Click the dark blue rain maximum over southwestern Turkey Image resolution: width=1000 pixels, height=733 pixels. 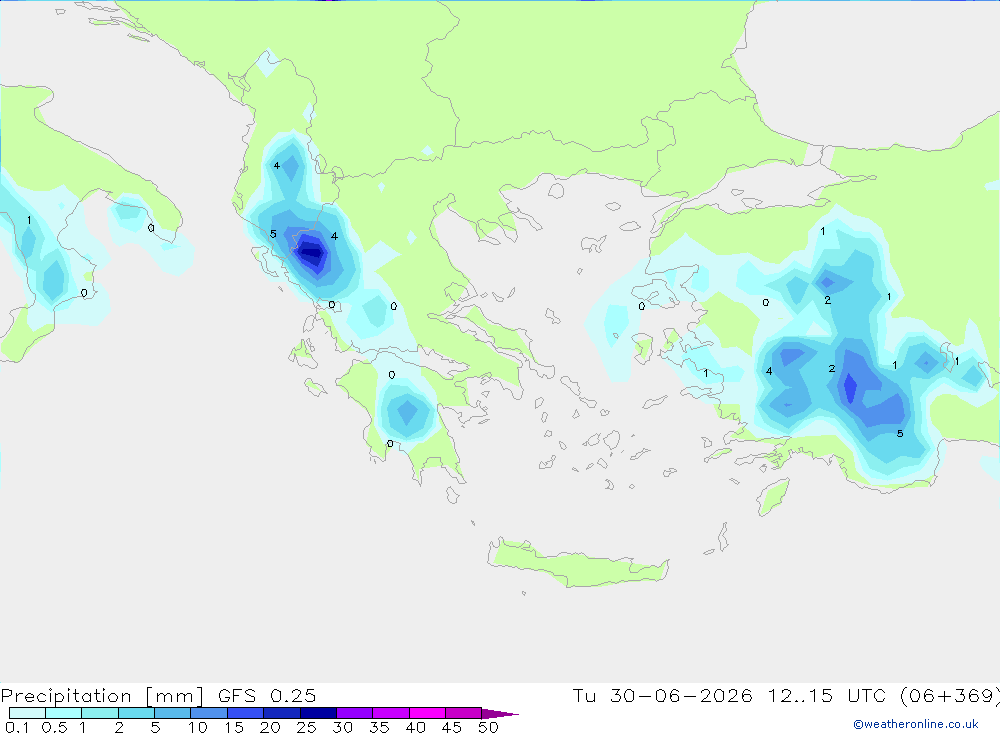point(850,387)
